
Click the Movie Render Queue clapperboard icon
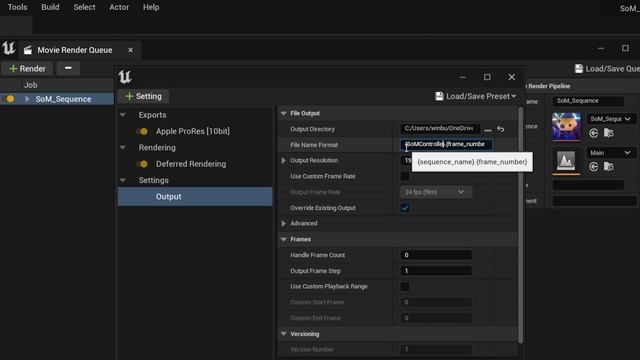[28, 50]
